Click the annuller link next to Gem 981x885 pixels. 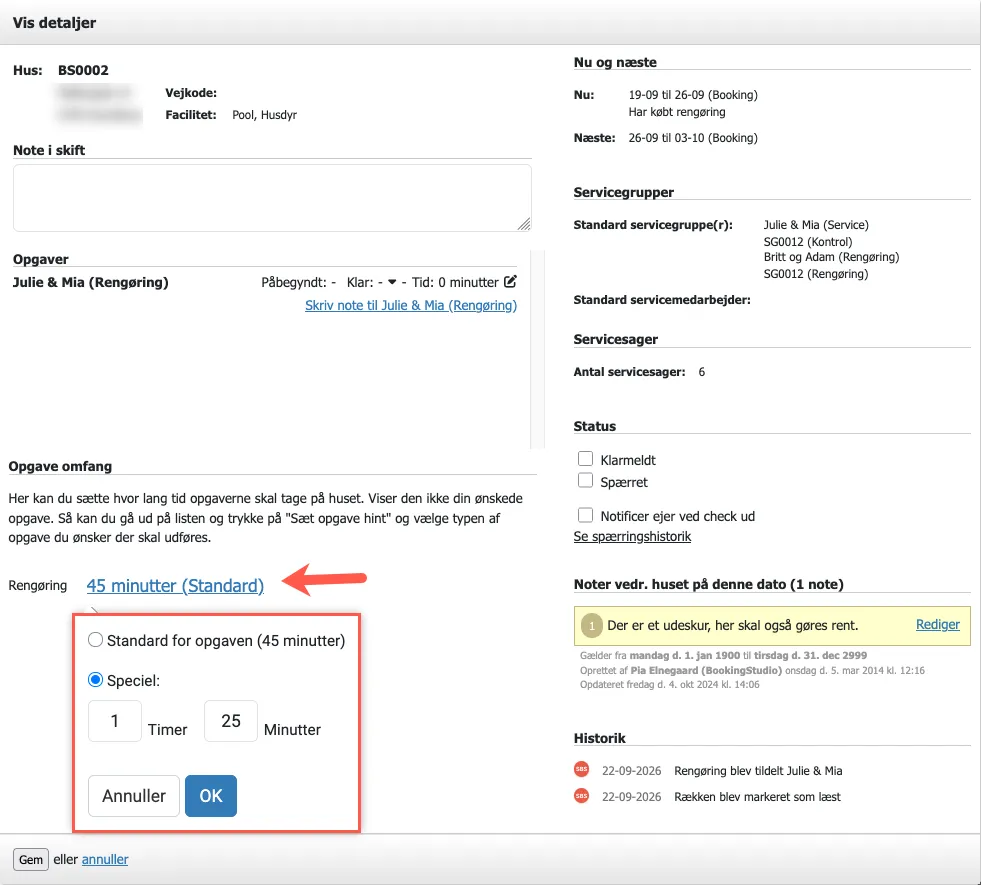tap(105, 859)
